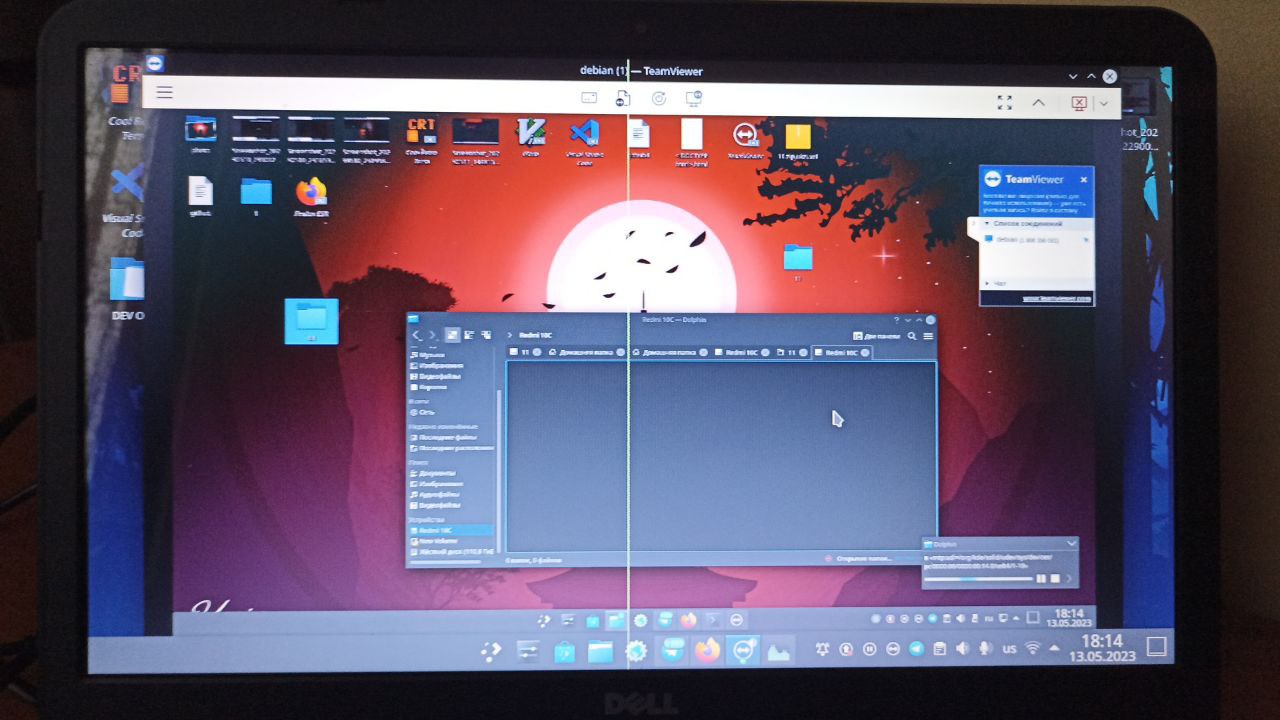Open Музыка in the Dolphin places sidebar
Screen dimensions: 1280x720
click(427, 355)
